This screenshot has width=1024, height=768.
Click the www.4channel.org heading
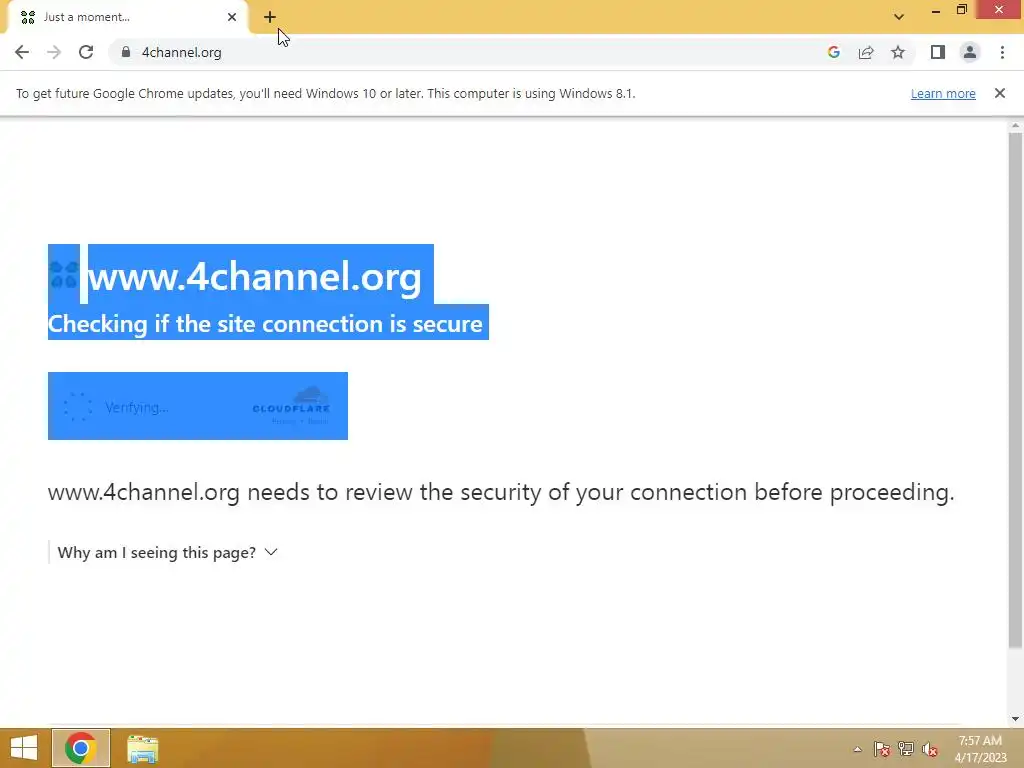pyautogui.click(x=255, y=276)
